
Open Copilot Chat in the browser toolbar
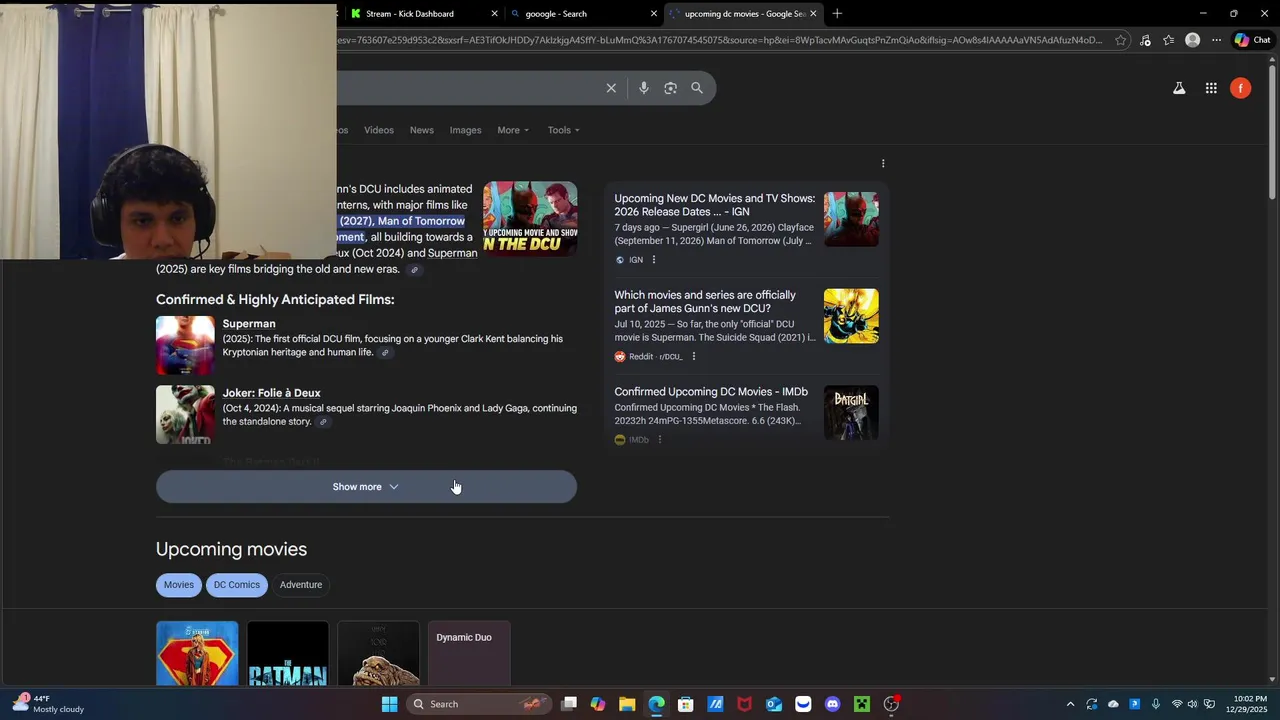(1252, 40)
